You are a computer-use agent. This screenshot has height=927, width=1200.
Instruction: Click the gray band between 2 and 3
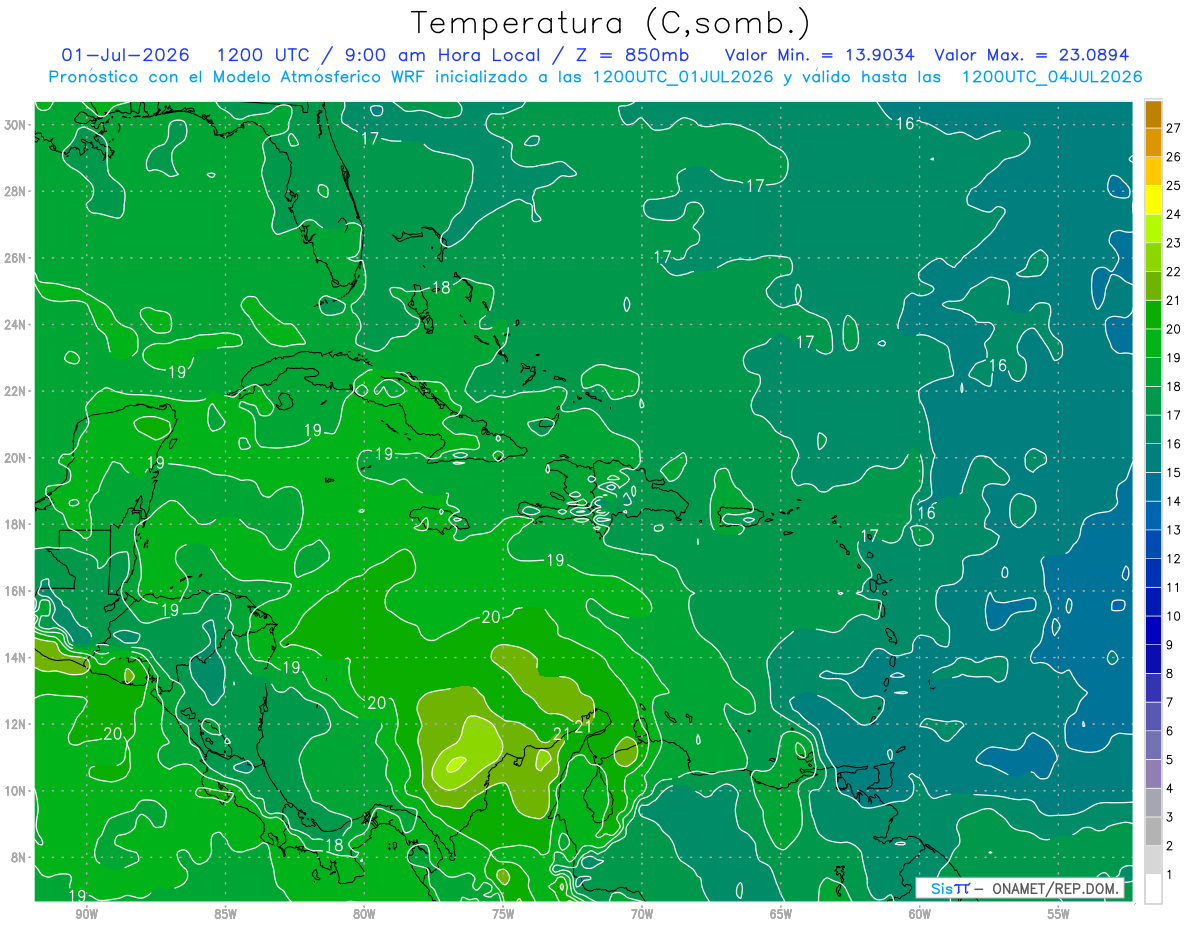point(1153,831)
